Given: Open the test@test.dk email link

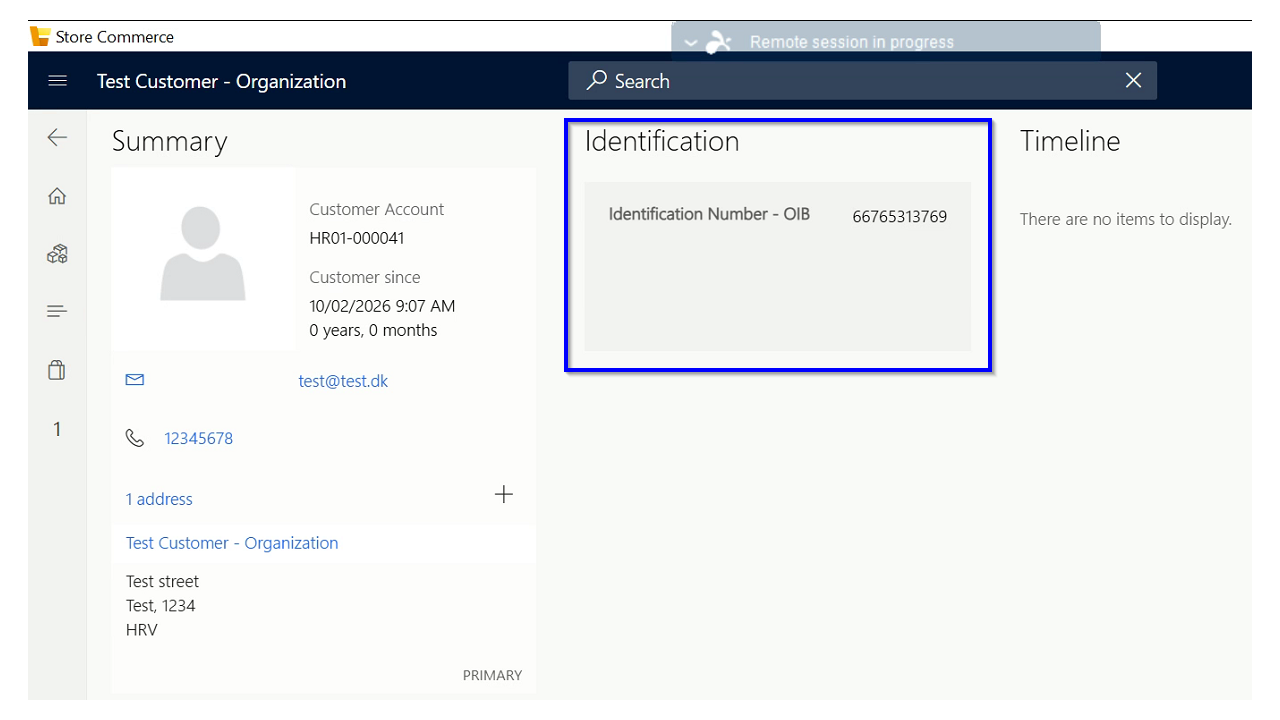Looking at the screenshot, I should click(343, 381).
